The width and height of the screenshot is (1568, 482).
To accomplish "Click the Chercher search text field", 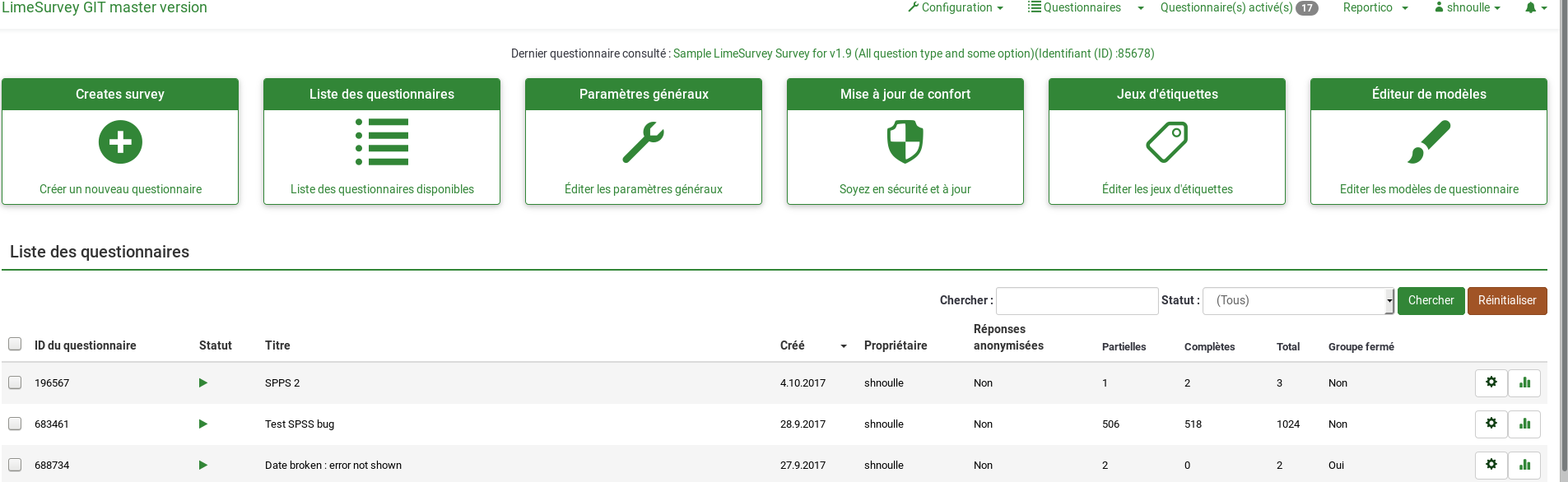I will pos(1077,301).
